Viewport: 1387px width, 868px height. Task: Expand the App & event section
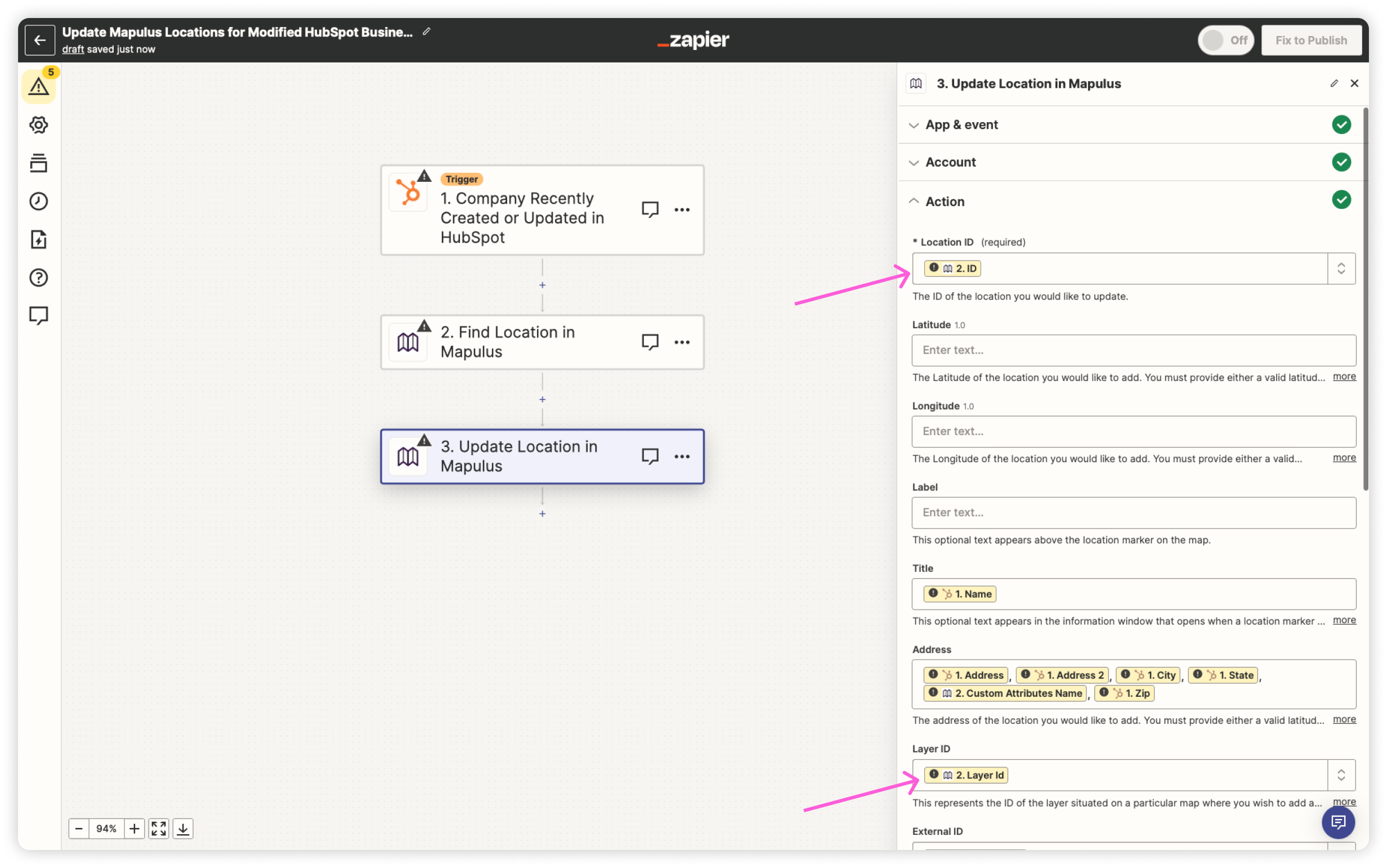click(x=1132, y=124)
